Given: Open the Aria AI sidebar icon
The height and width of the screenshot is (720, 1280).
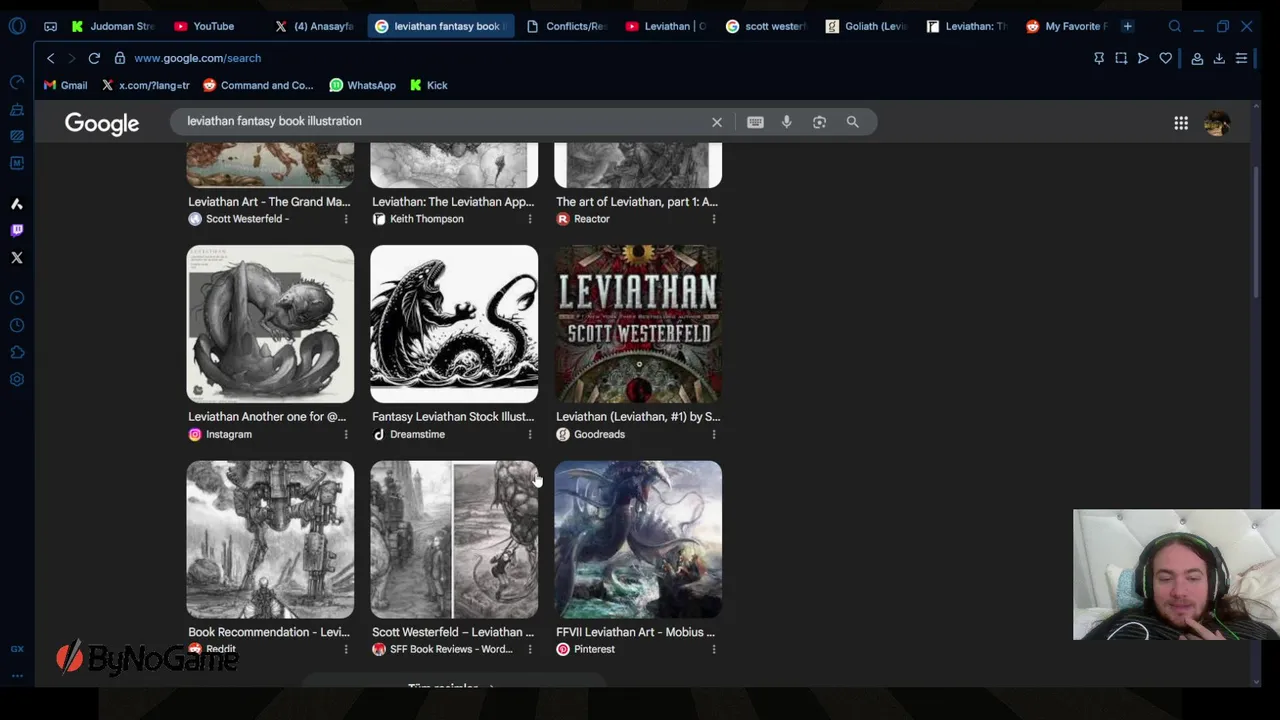Looking at the screenshot, I should (x=17, y=204).
